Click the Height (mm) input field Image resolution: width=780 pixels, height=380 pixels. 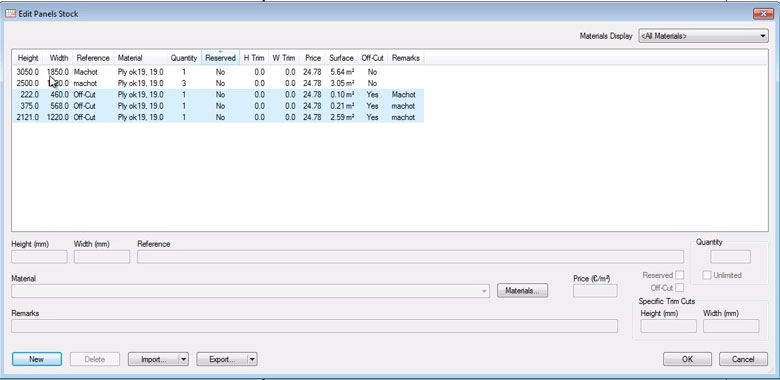(x=39, y=257)
